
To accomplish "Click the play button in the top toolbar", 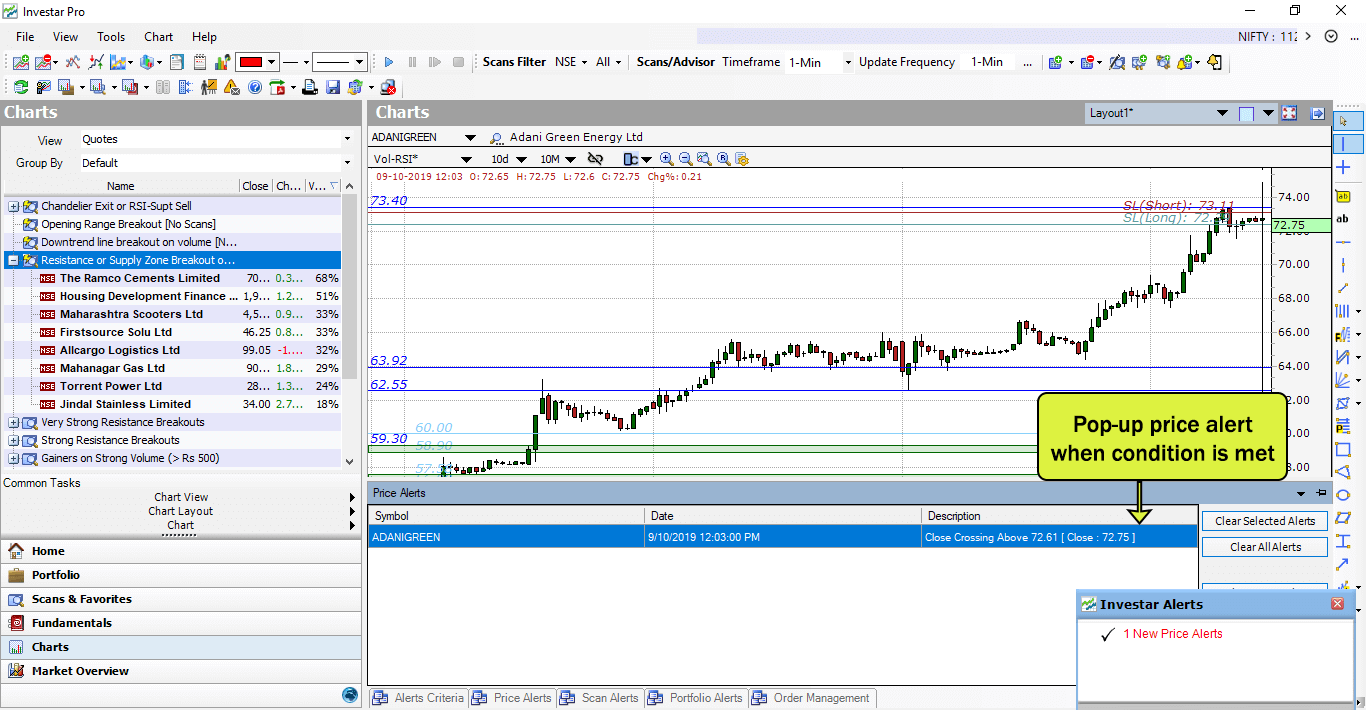I will pyautogui.click(x=389, y=62).
